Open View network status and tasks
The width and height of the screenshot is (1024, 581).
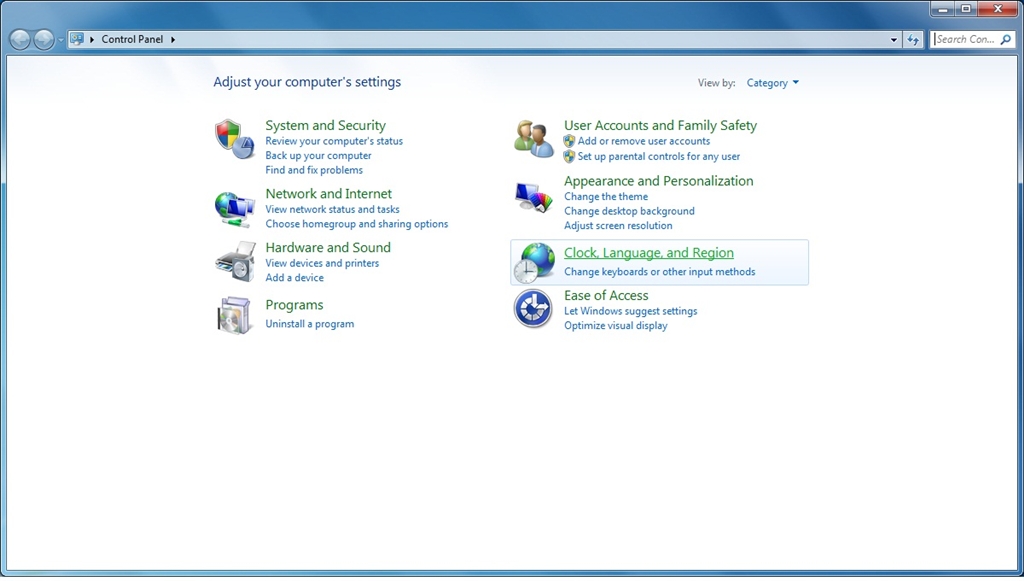[332, 210]
